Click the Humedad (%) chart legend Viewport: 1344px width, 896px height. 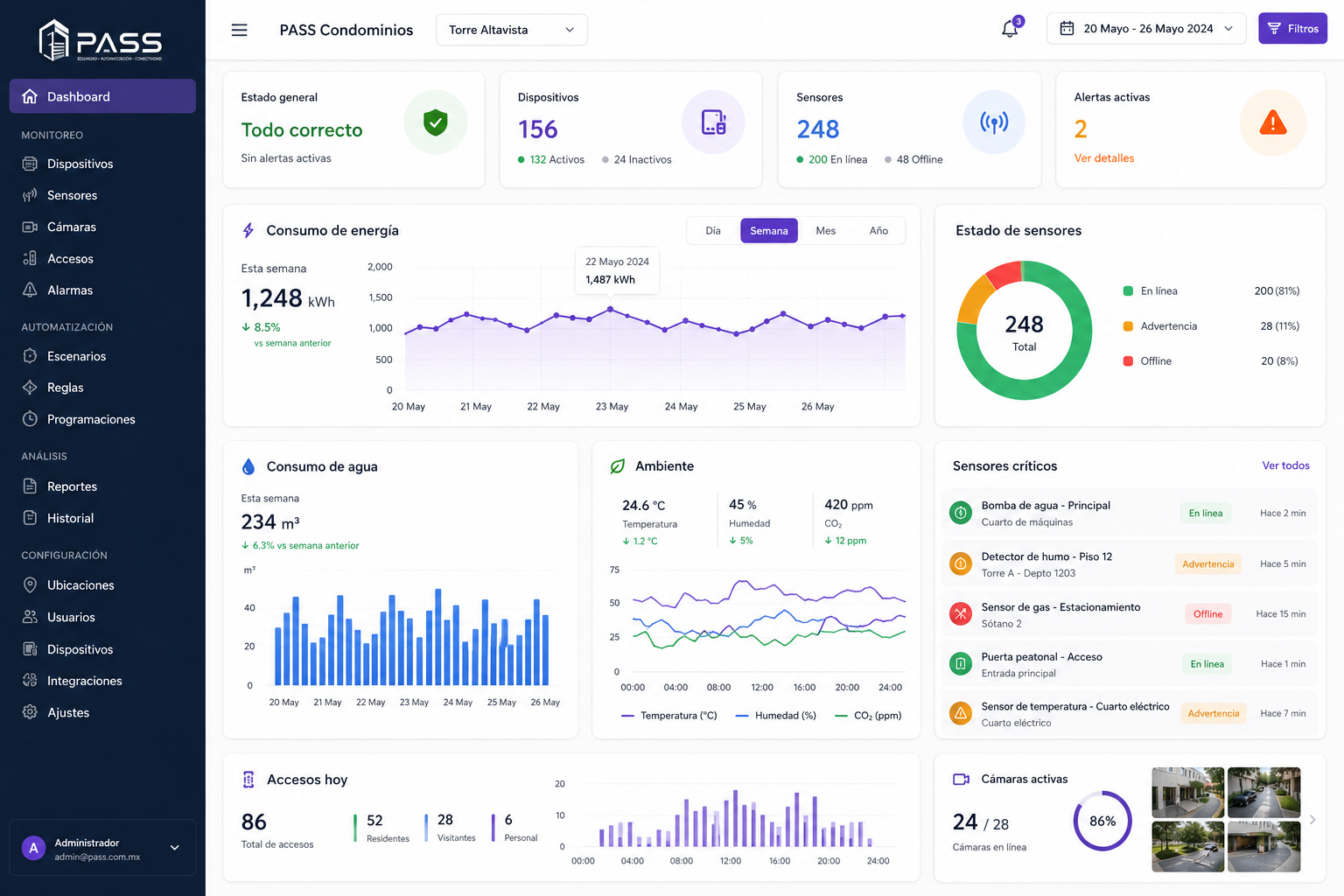point(776,716)
